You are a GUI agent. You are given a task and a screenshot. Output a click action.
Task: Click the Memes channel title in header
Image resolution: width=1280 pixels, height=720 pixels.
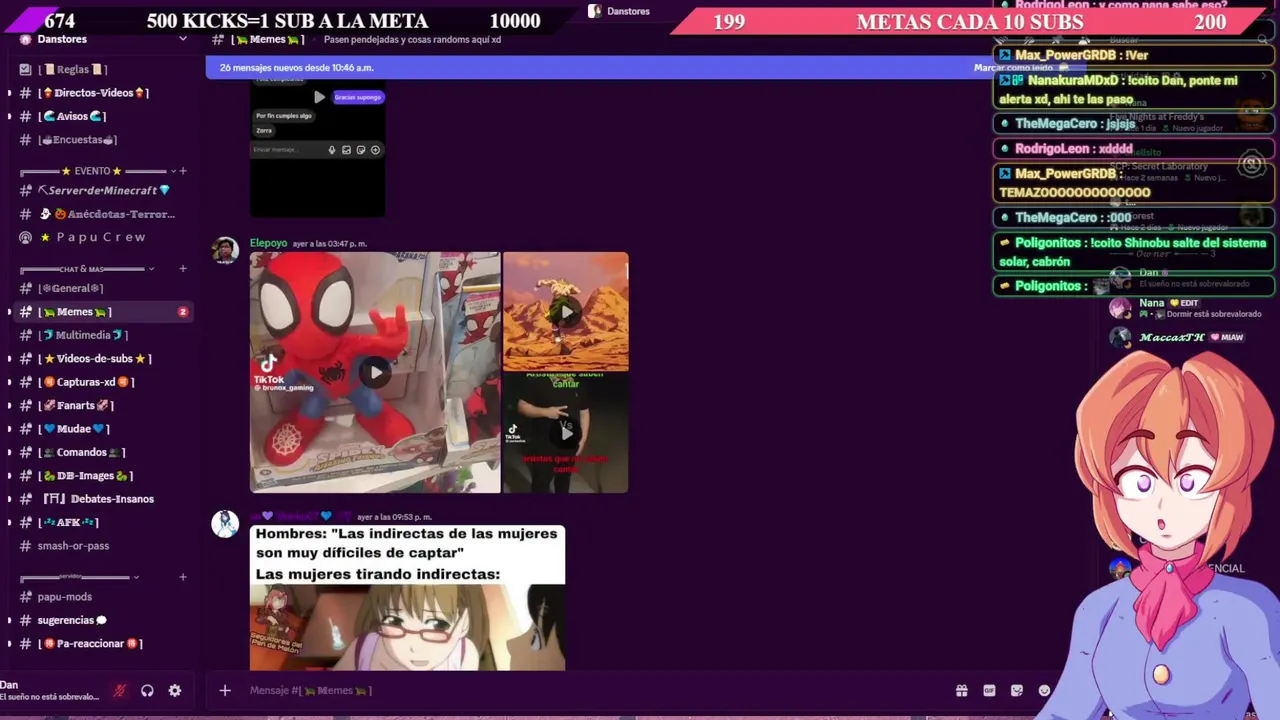(x=267, y=39)
